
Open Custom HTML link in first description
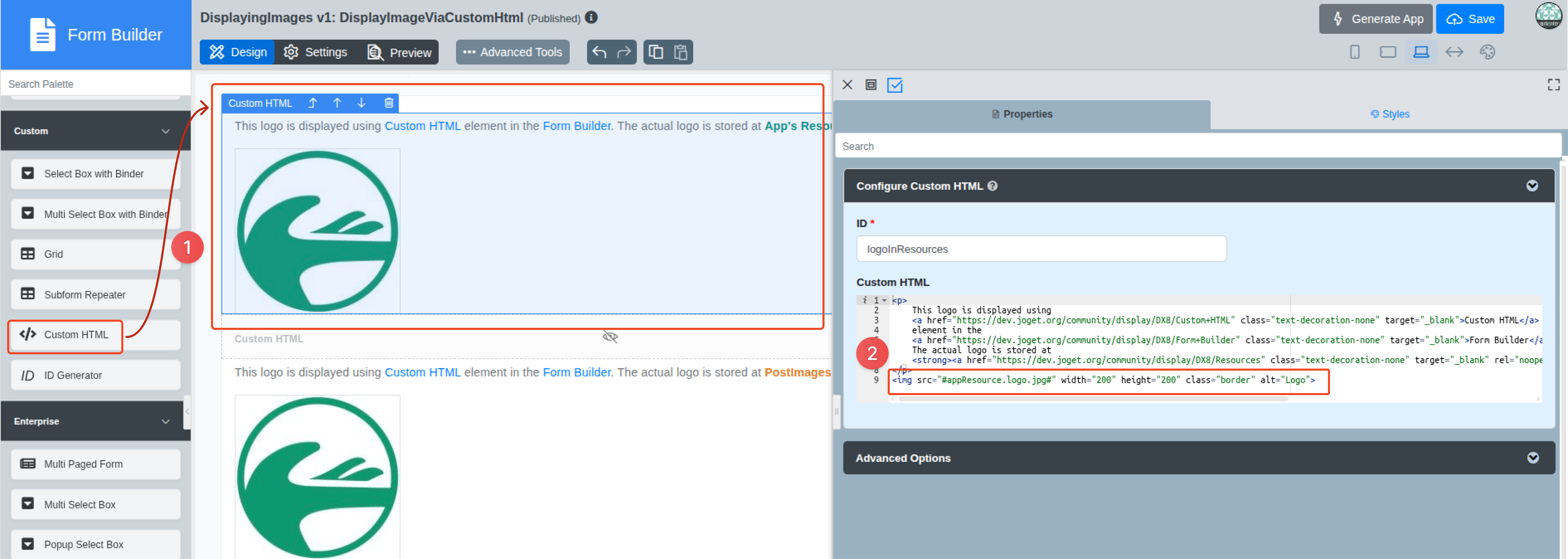(x=422, y=126)
